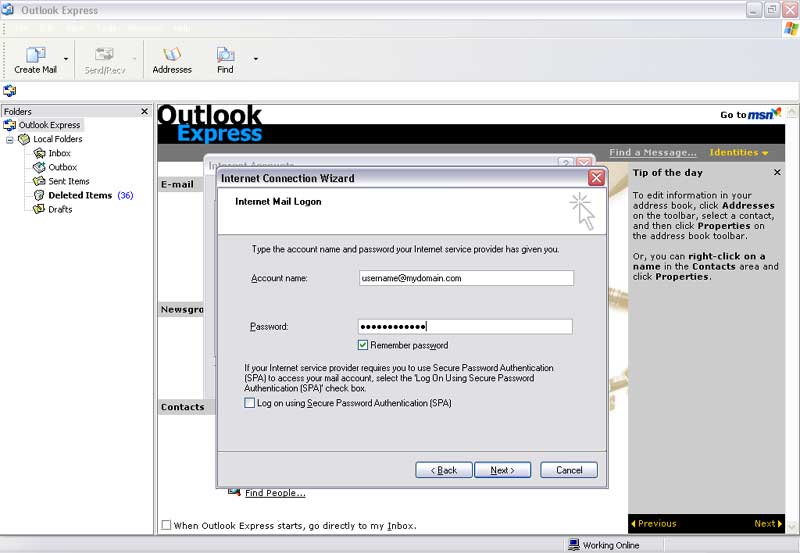Click the Local Folders icon
The width and height of the screenshot is (800, 553).
pyautogui.click(x=24, y=139)
